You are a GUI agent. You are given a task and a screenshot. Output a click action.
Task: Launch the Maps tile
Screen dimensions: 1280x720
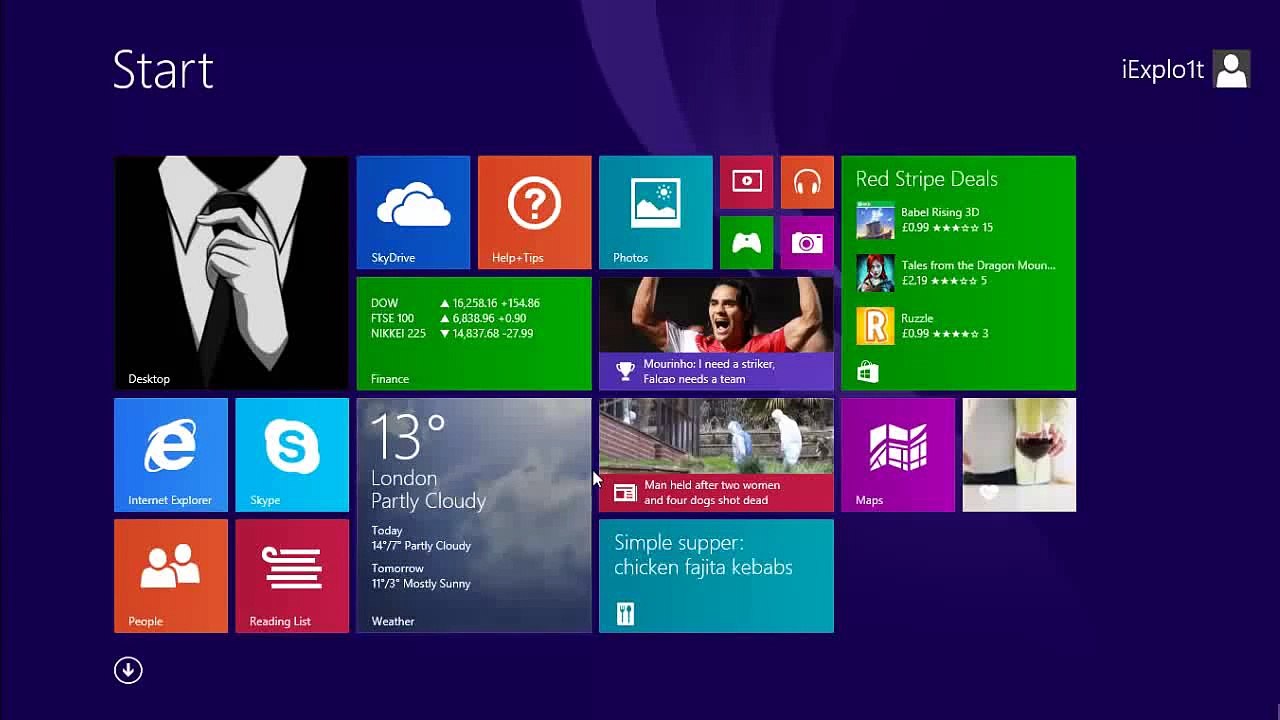click(898, 455)
